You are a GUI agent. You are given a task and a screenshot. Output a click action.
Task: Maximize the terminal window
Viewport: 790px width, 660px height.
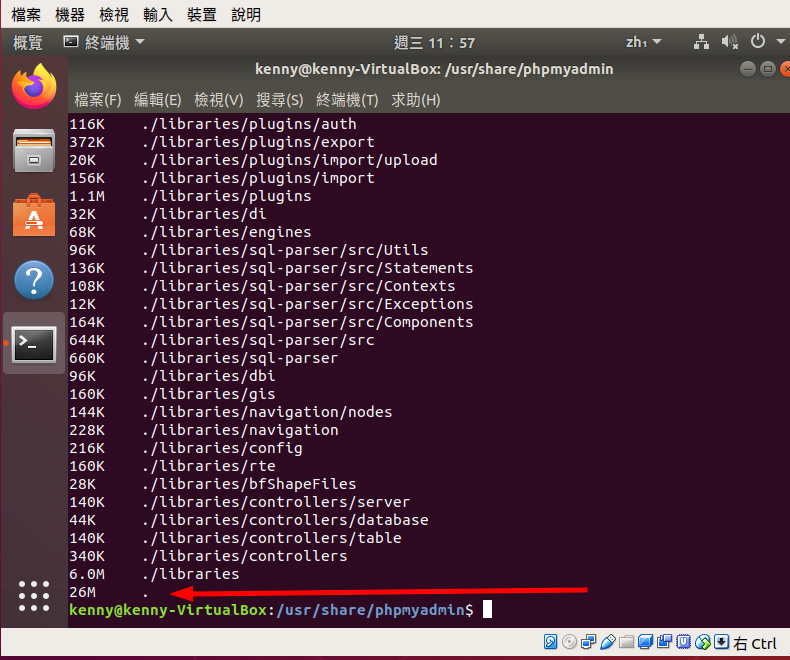(768, 69)
